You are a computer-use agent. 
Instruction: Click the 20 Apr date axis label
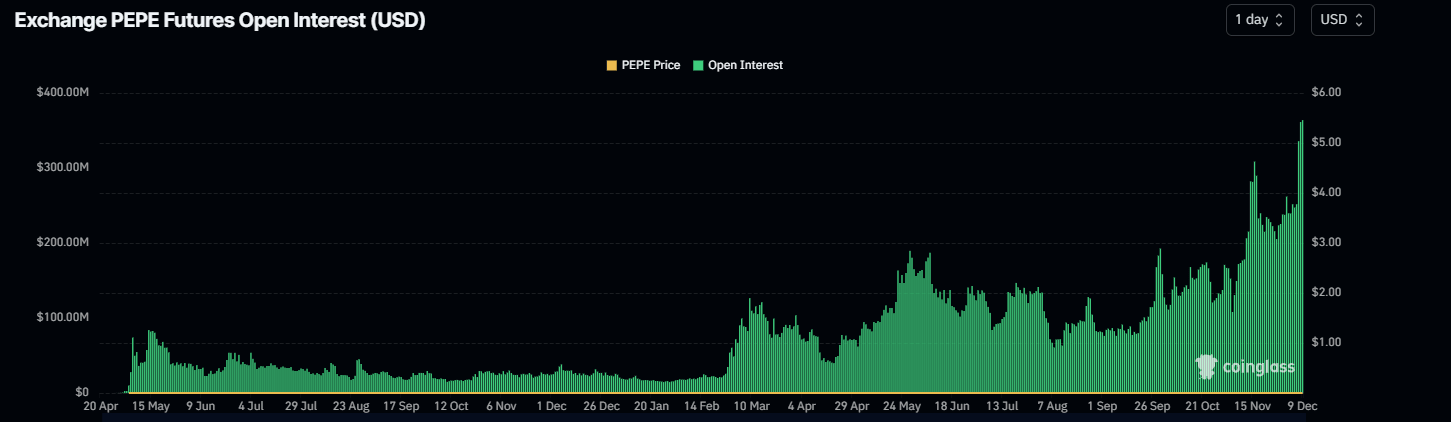coord(101,407)
